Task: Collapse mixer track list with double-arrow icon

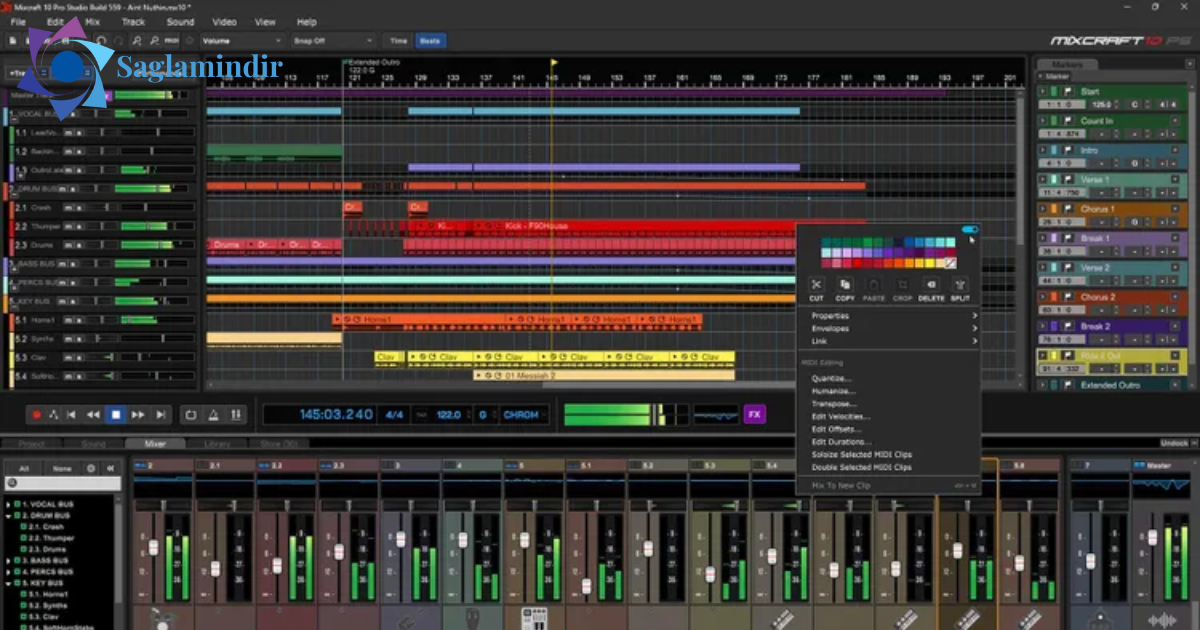Action: [110, 468]
